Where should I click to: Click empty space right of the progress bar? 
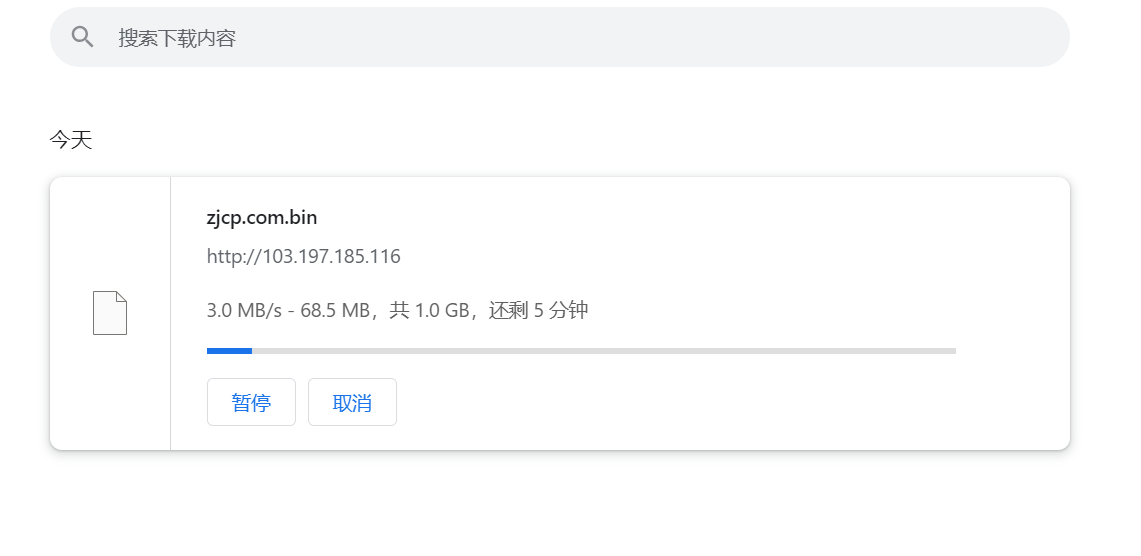1011,351
